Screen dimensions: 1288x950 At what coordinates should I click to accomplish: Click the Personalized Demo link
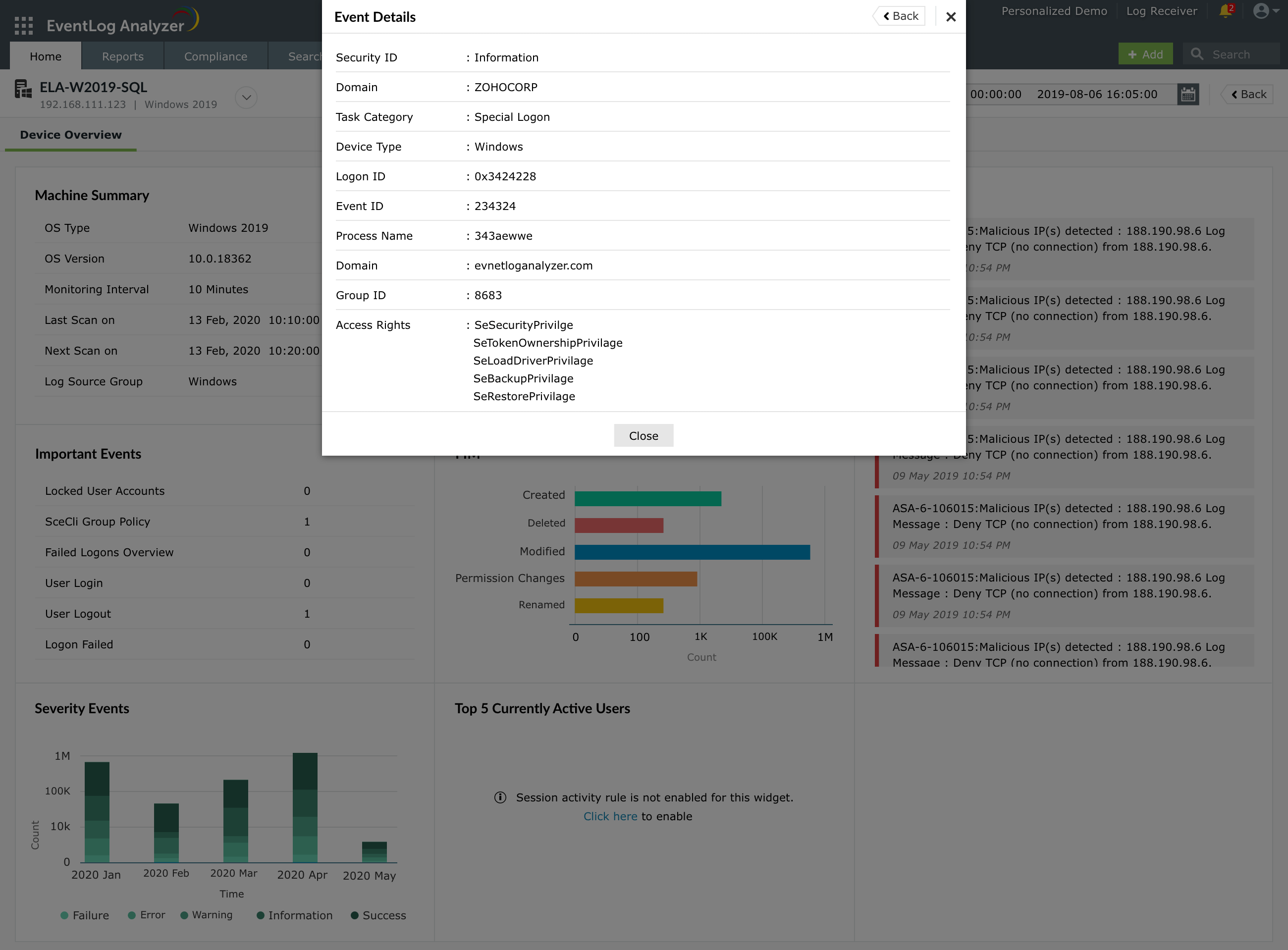(1056, 12)
